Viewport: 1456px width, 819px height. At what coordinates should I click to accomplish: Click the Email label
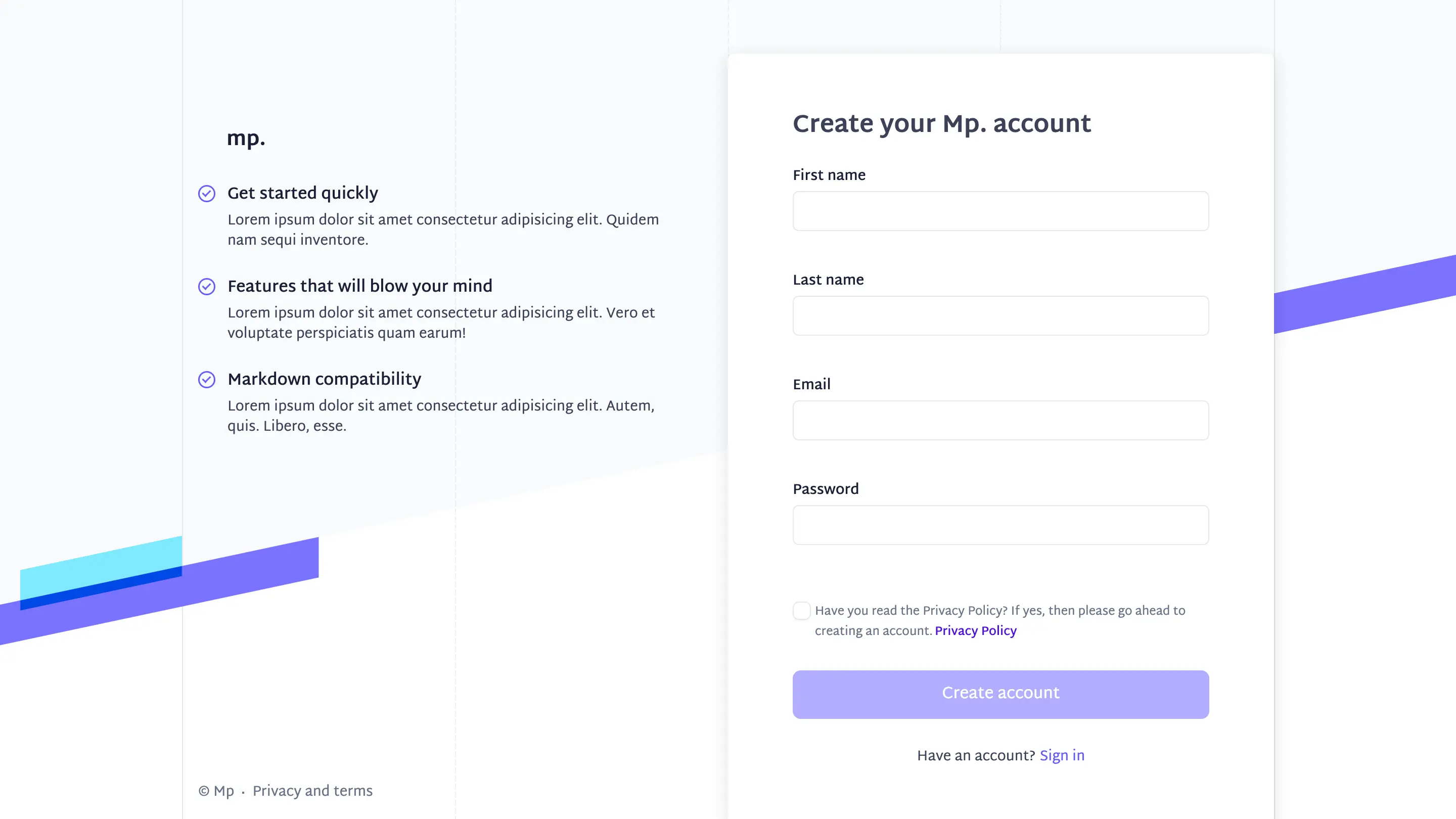(811, 384)
